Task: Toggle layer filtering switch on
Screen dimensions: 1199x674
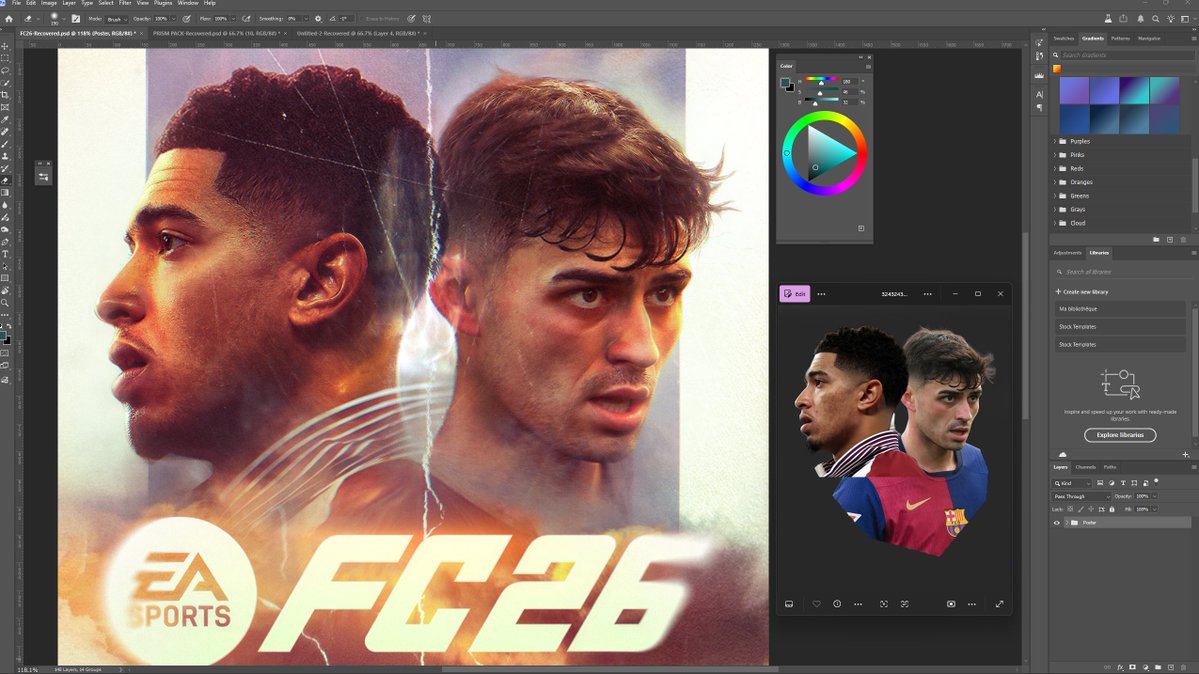Action: coord(1156,482)
